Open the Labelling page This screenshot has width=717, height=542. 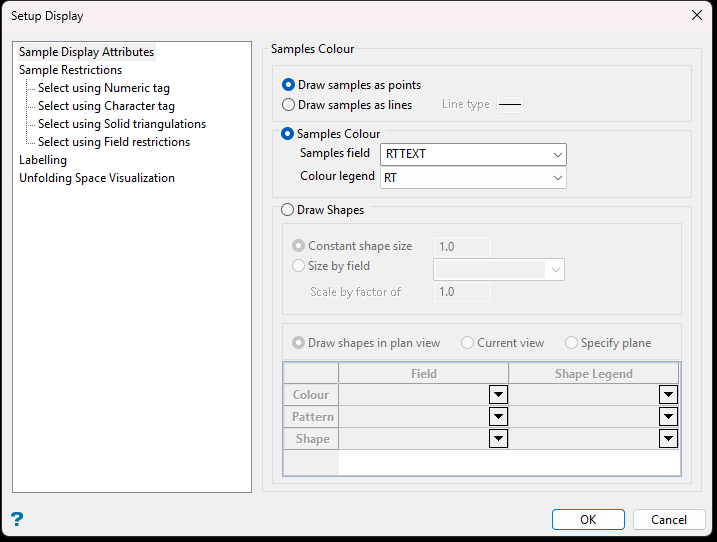43,160
